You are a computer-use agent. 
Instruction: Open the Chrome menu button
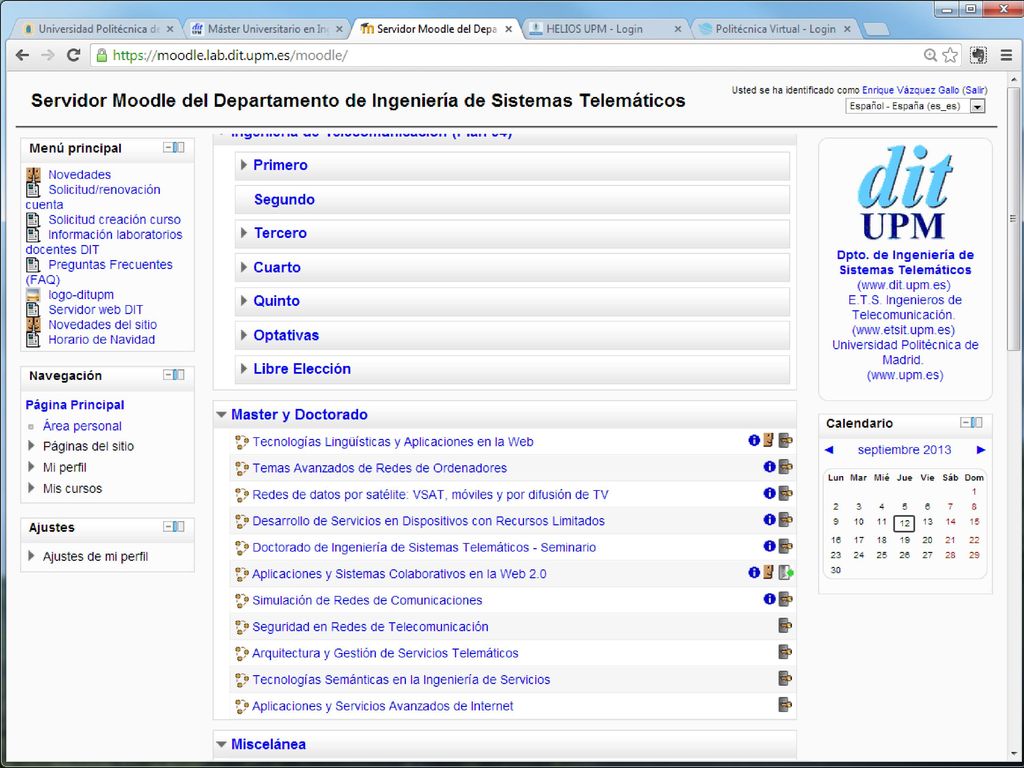1006,56
